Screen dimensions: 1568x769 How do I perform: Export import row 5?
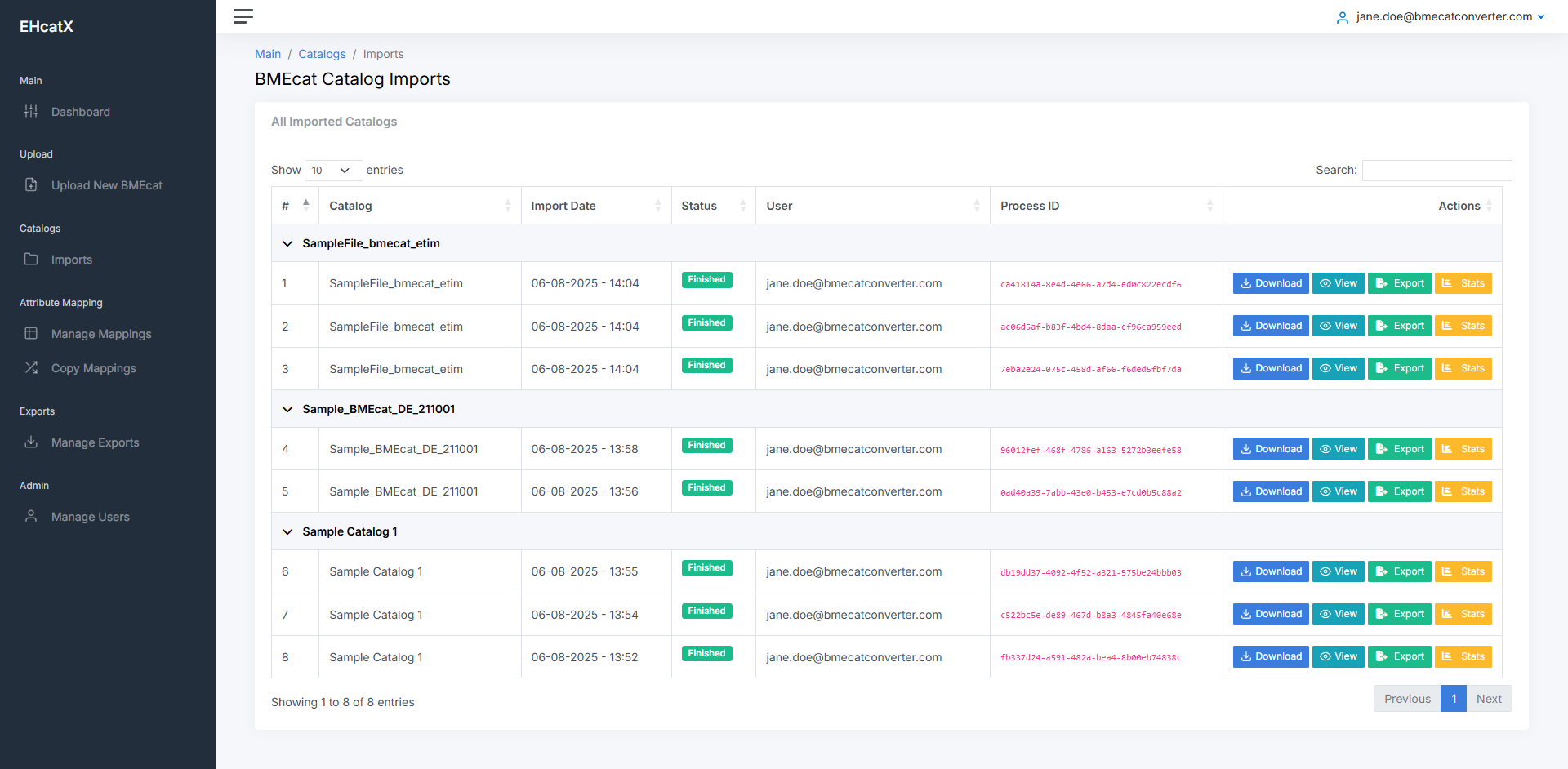1400,491
